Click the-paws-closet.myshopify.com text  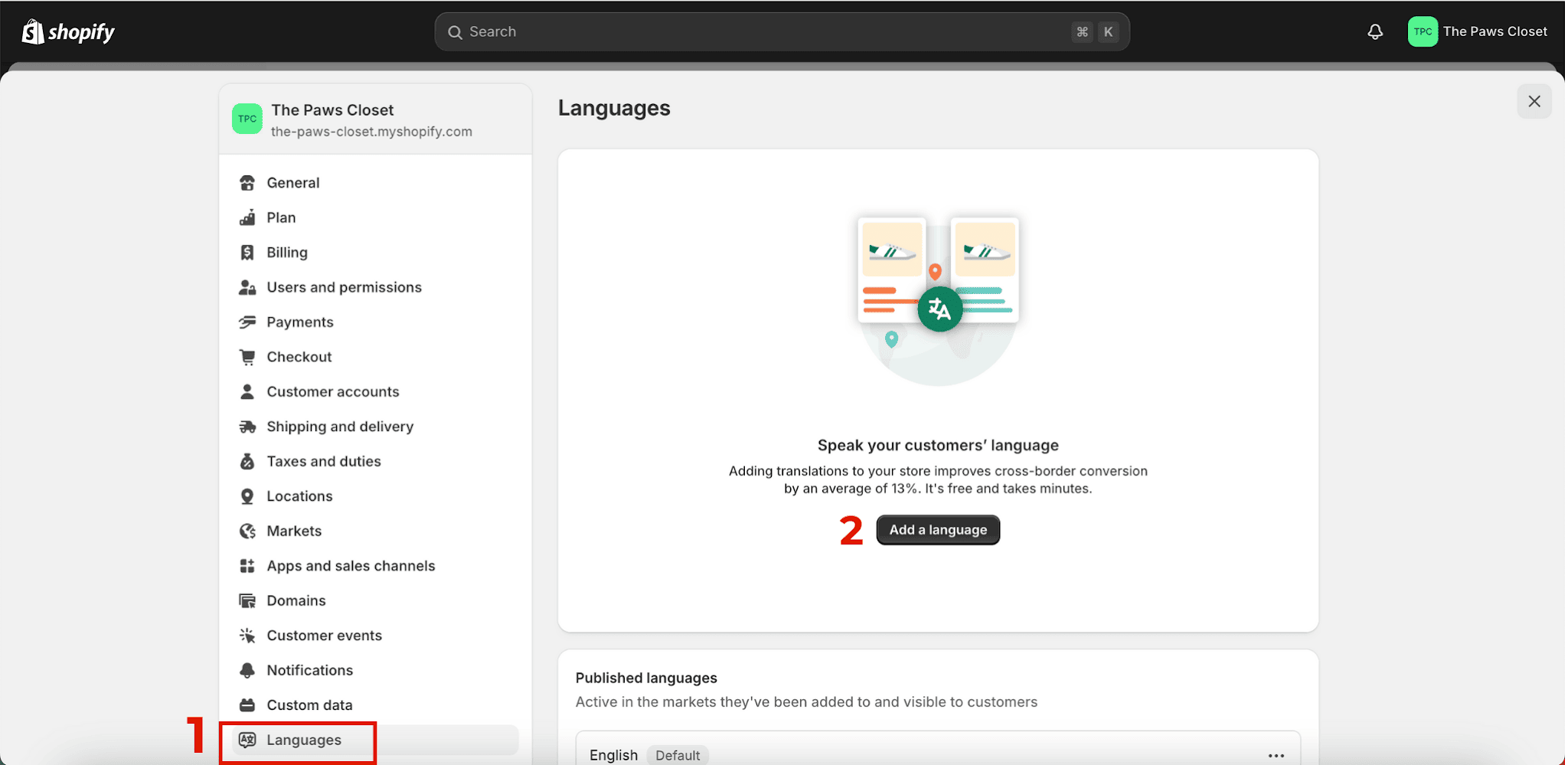tap(371, 132)
